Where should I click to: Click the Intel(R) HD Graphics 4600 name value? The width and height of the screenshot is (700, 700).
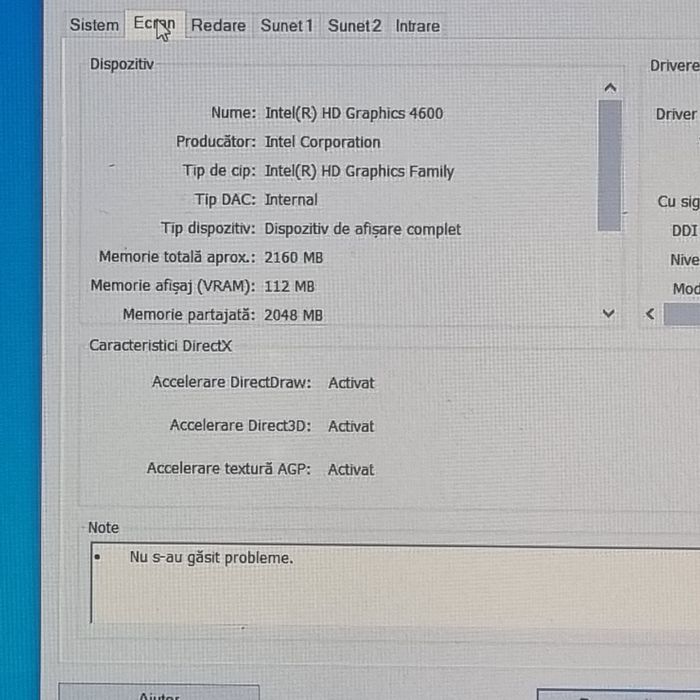tap(354, 113)
